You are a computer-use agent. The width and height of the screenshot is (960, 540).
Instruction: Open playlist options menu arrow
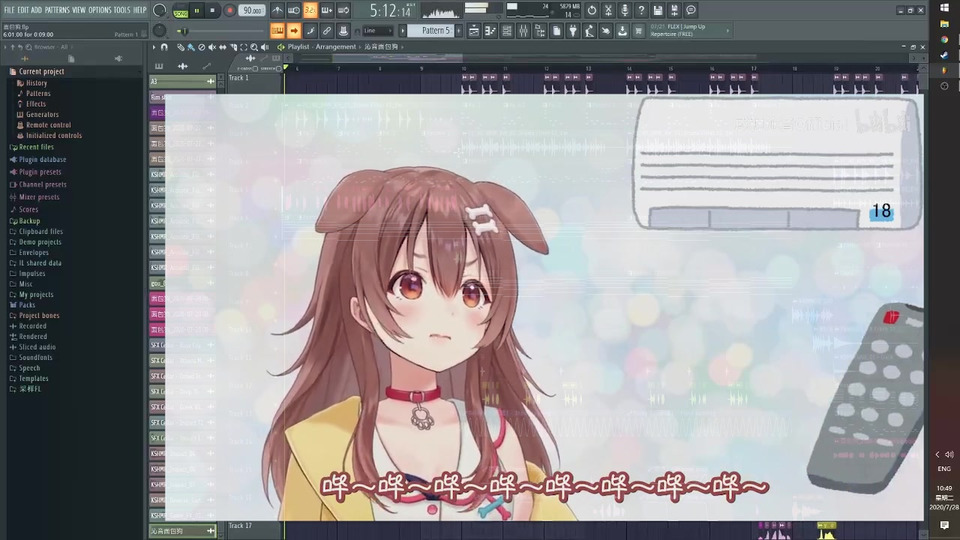point(154,47)
